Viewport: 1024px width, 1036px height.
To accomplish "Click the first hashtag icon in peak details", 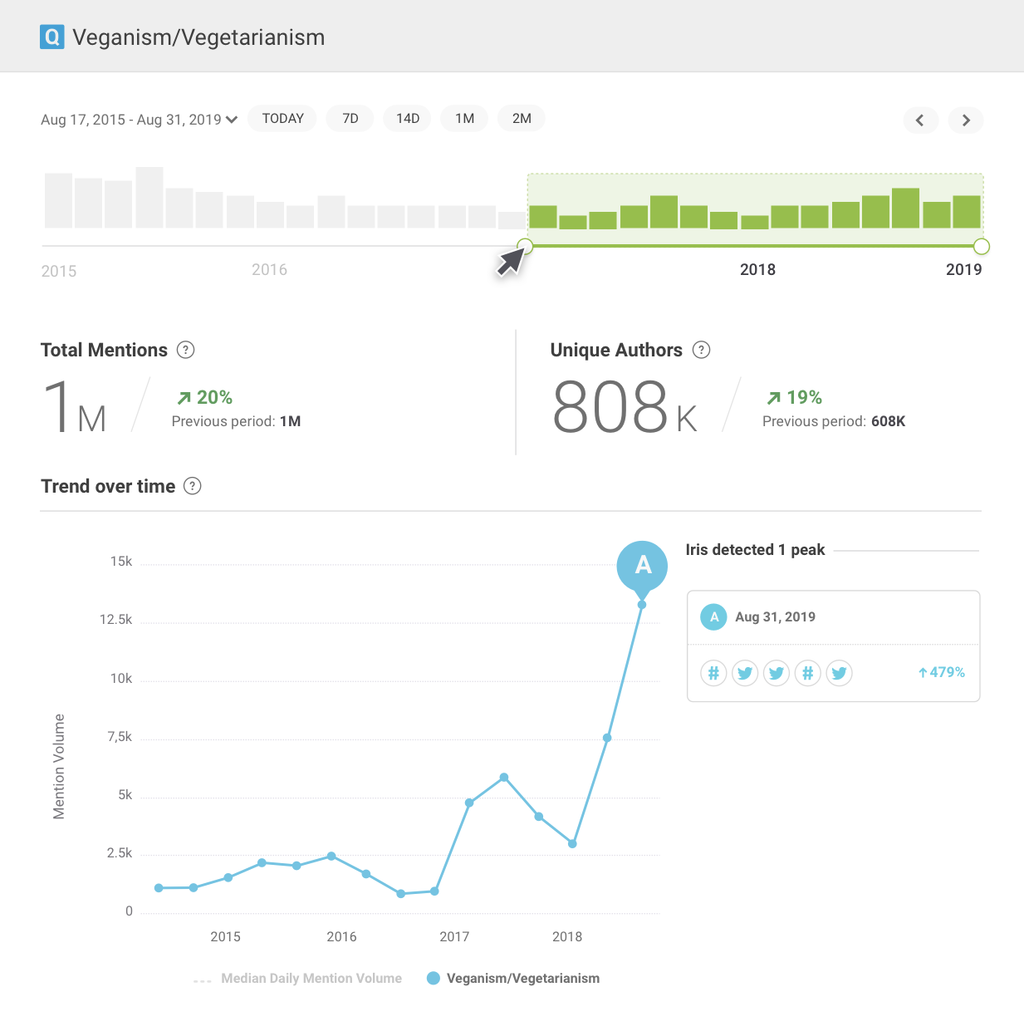I will tap(713, 673).
